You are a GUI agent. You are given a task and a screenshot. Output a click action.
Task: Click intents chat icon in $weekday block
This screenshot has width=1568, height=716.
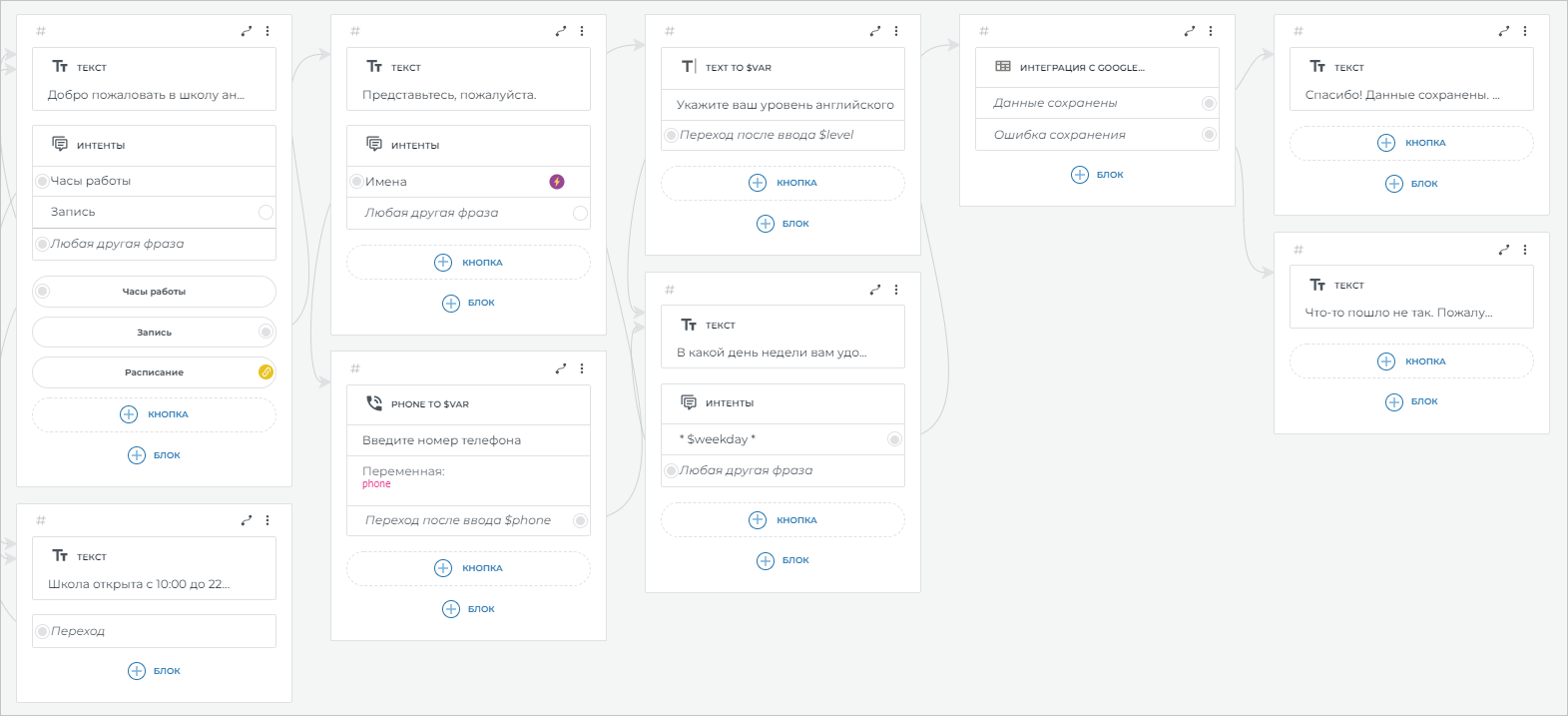pyautogui.click(x=689, y=402)
